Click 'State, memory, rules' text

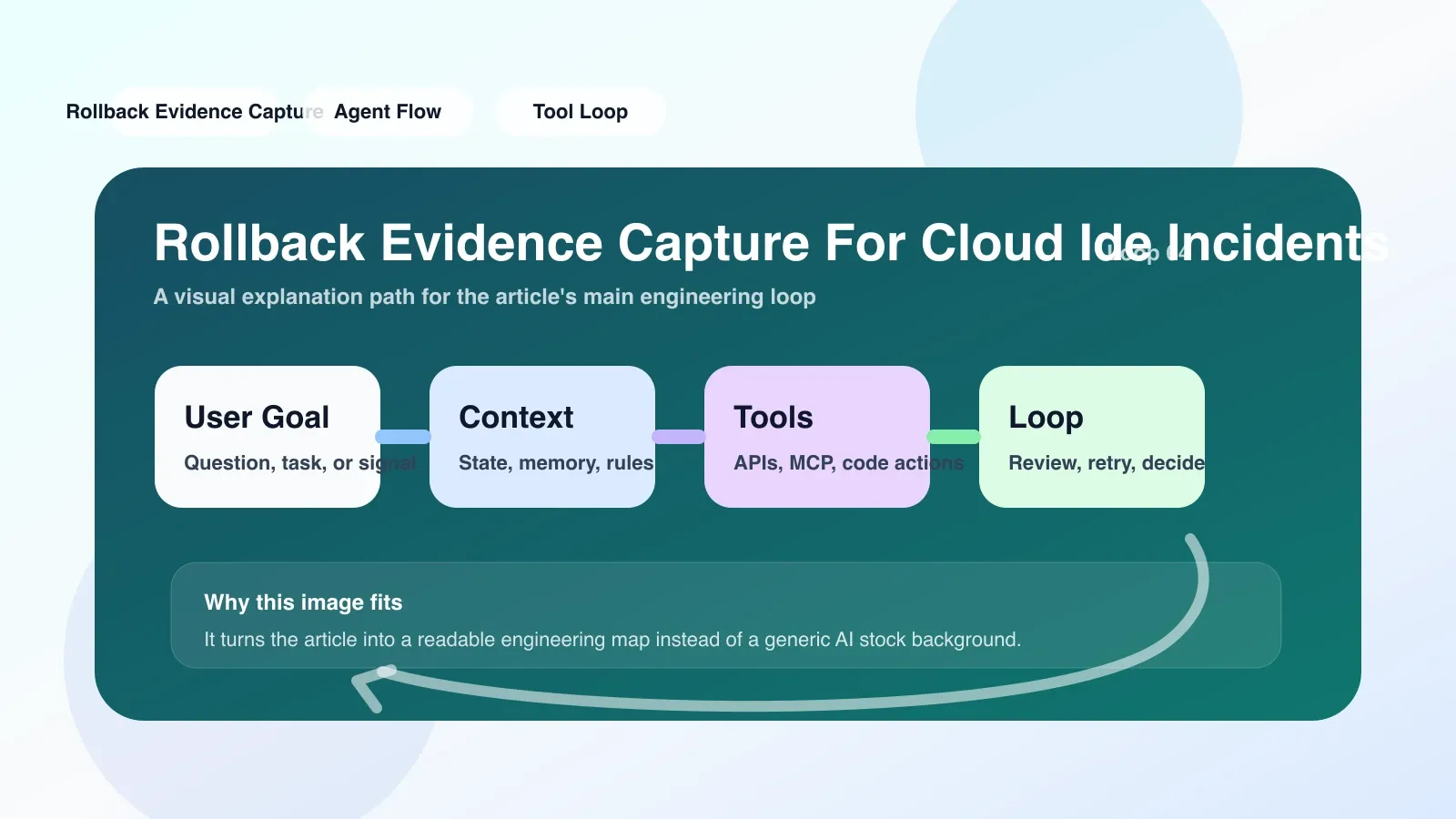click(556, 463)
